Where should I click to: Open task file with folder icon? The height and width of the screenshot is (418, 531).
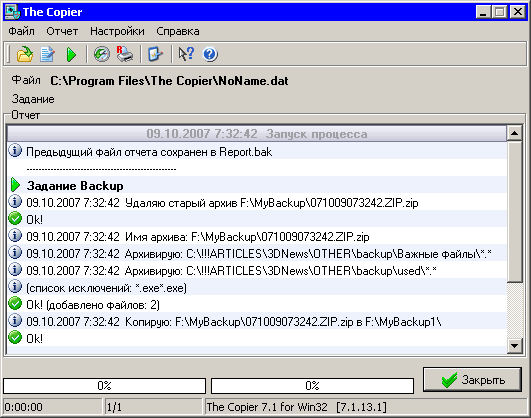tap(25, 54)
